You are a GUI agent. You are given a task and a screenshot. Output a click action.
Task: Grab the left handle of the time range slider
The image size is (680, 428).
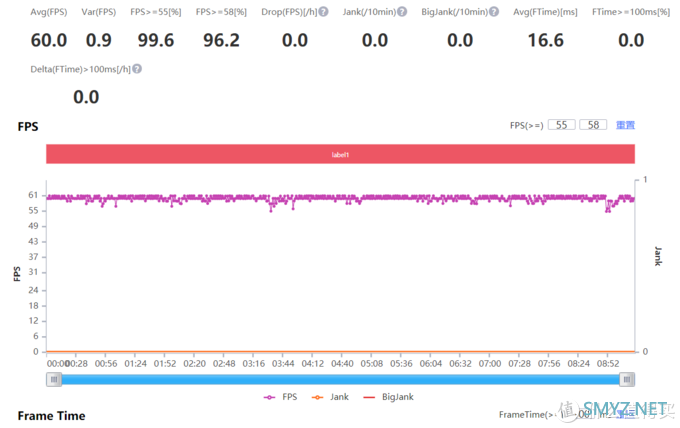click(x=54, y=380)
